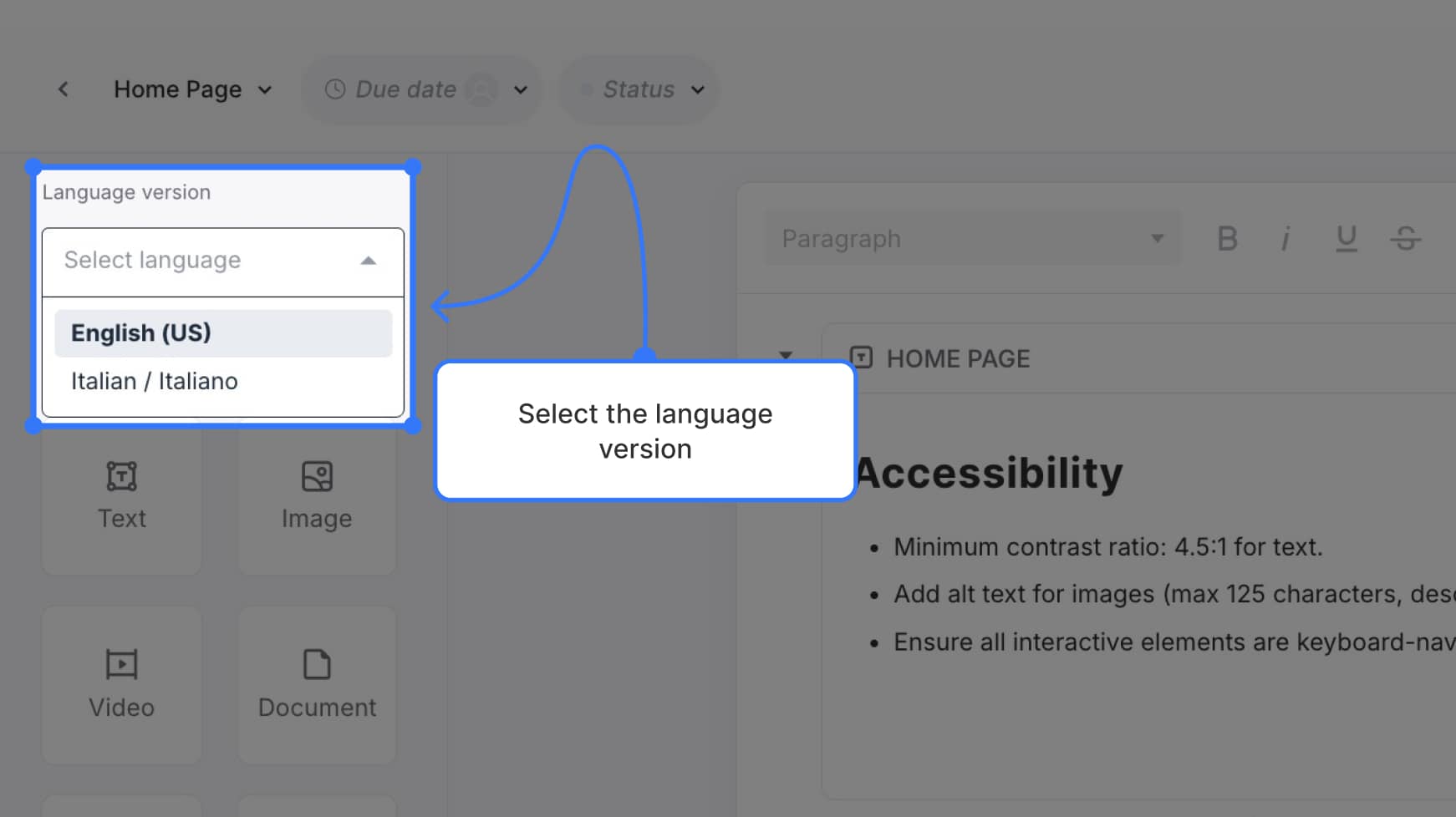Open the Home Page dropdown
The image size is (1456, 817).
click(x=193, y=89)
